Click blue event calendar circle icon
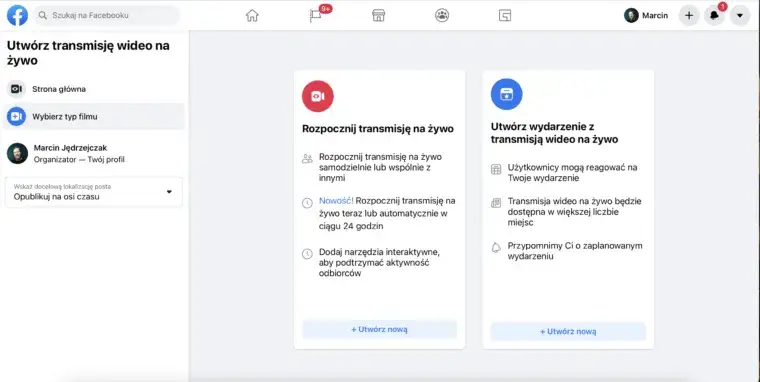 coord(507,94)
